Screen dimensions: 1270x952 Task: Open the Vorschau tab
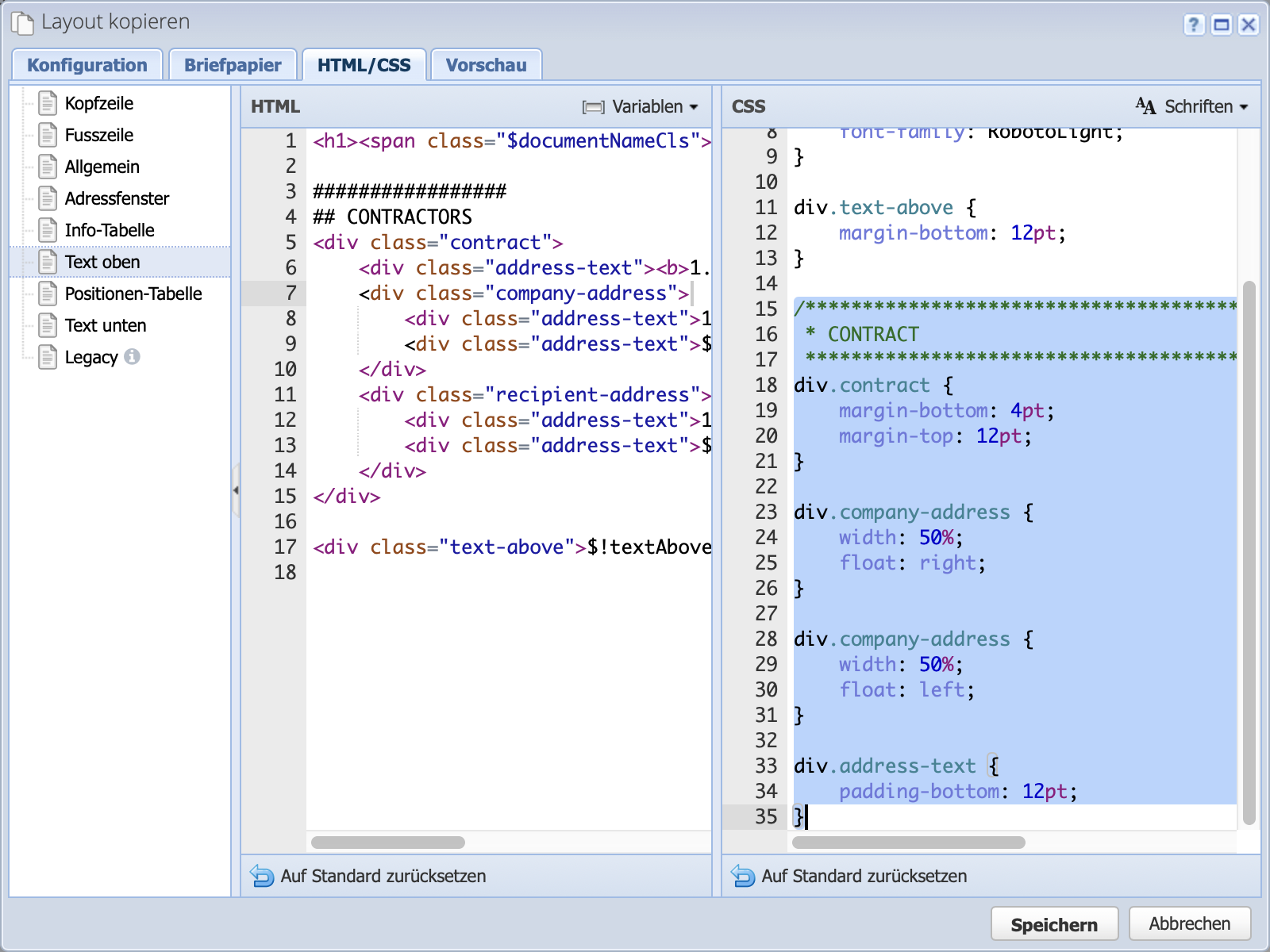[x=486, y=65]
